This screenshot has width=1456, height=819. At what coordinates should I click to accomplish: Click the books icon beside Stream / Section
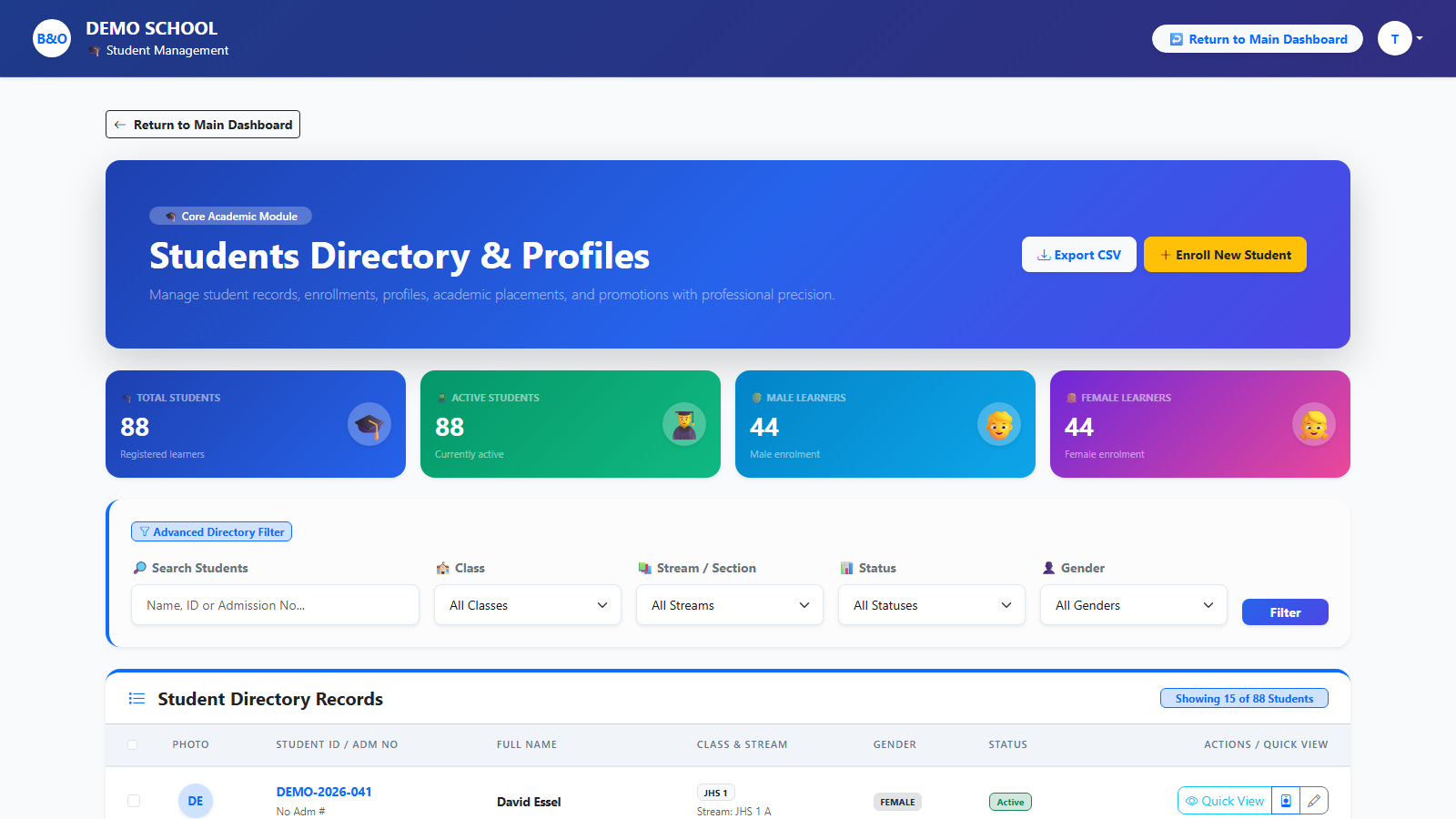pyautogui.click(x=644, y=568)
